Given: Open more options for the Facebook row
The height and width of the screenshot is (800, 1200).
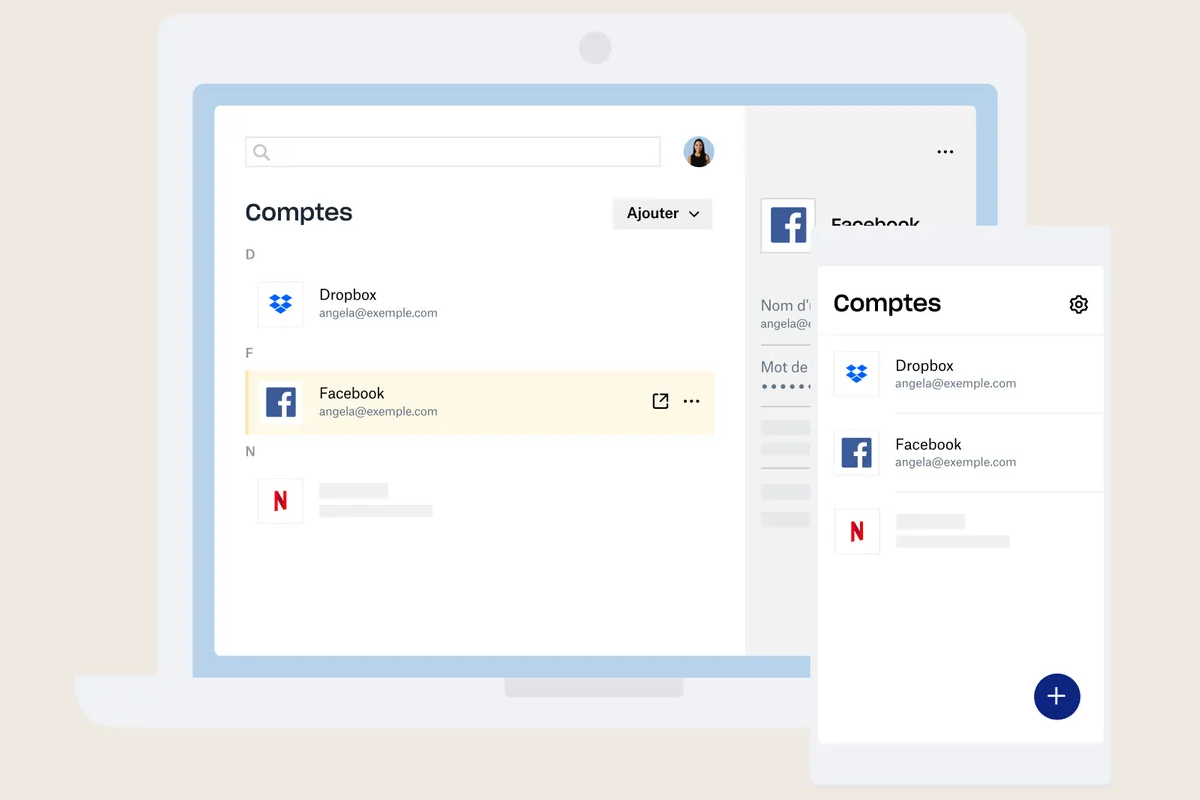Looking at the screenshot, I should [691, 401].
